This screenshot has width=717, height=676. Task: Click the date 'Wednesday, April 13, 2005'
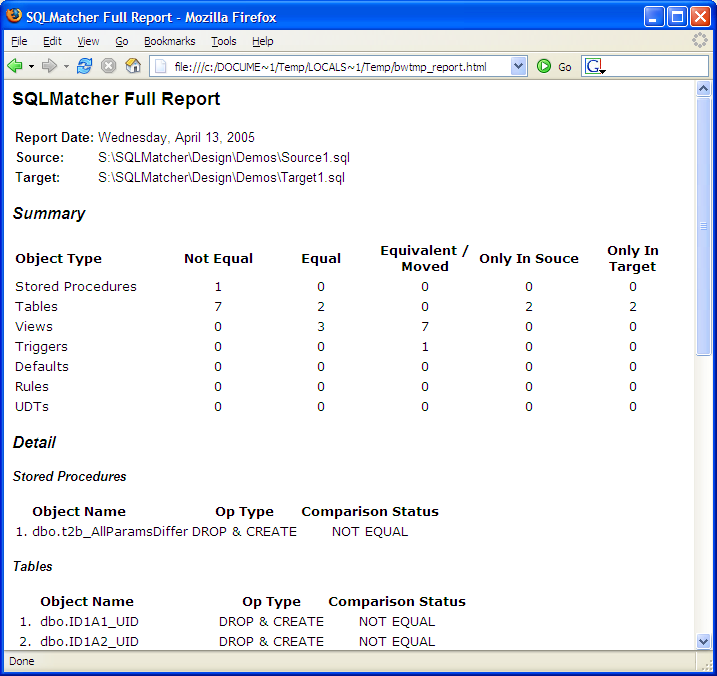click(x=177, y=137)
